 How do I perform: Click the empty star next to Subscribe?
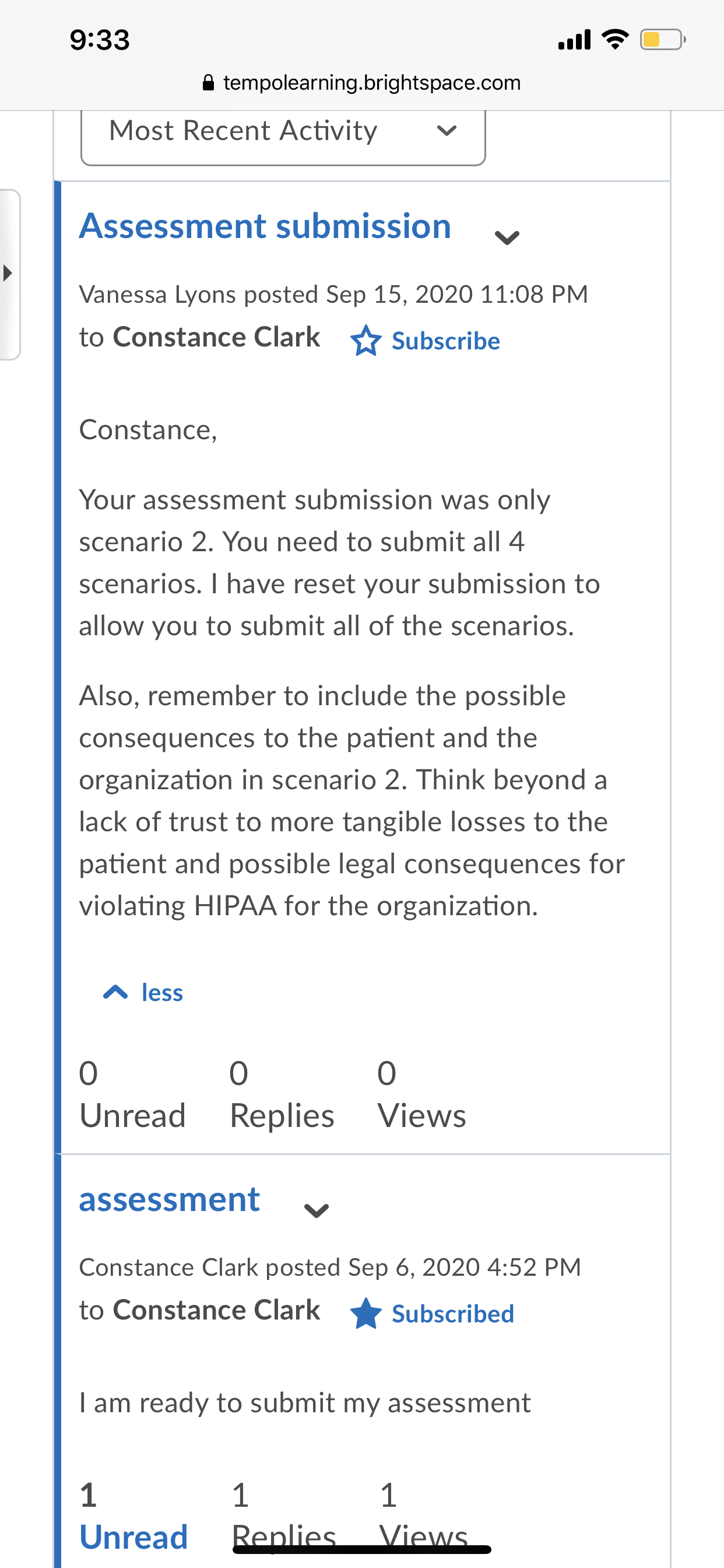pyautogui.click(x=365, y=340)
